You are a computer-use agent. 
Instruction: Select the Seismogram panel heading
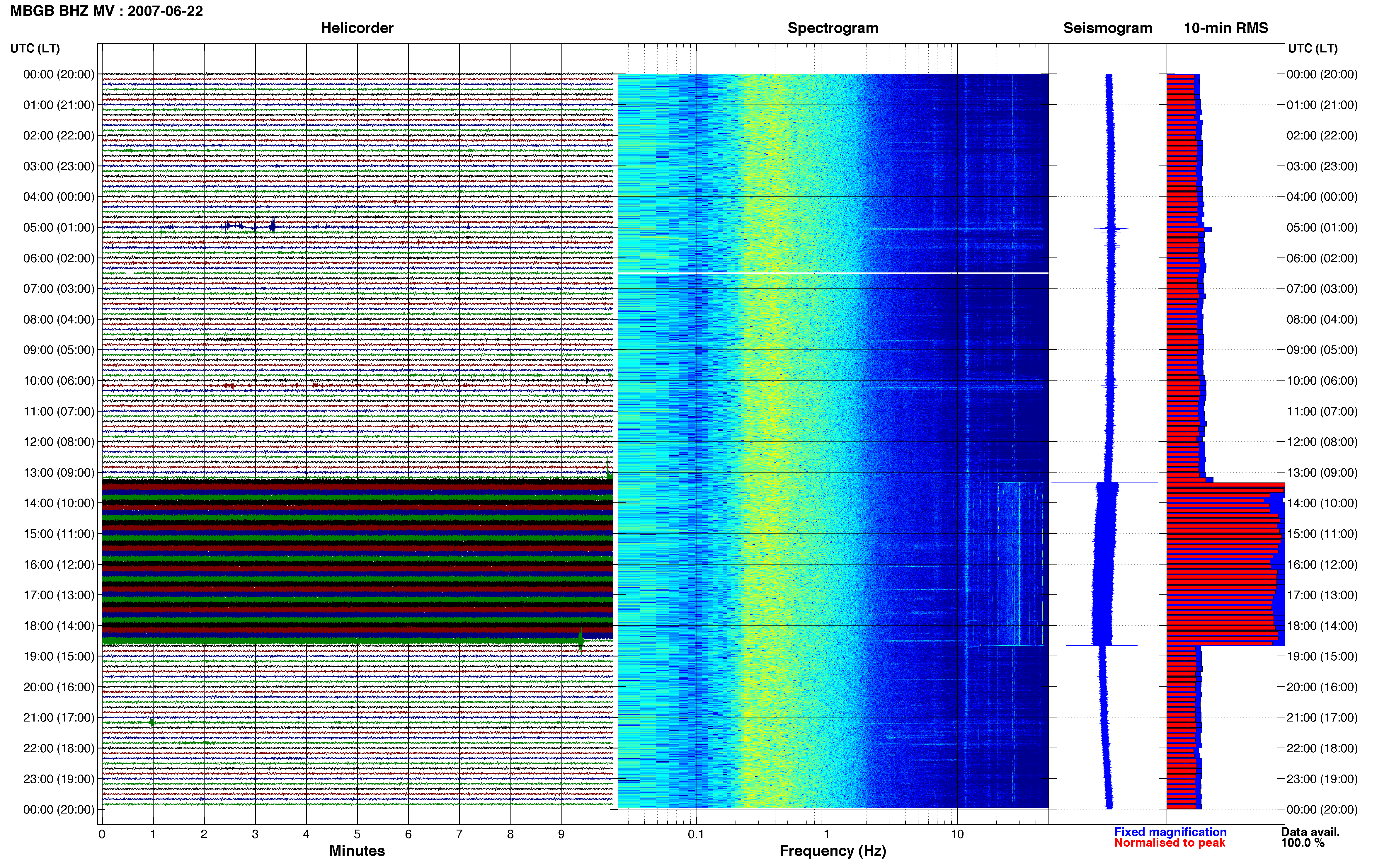tap(1108, 28)
